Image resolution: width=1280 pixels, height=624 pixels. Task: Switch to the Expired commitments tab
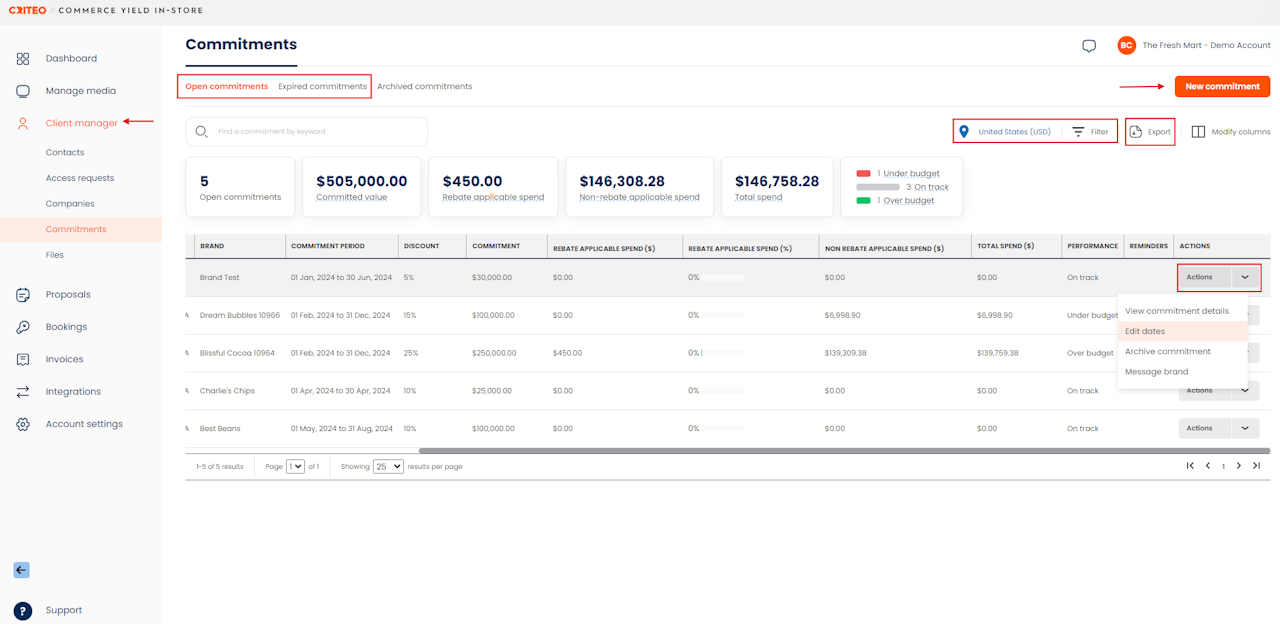coord(322,87)
